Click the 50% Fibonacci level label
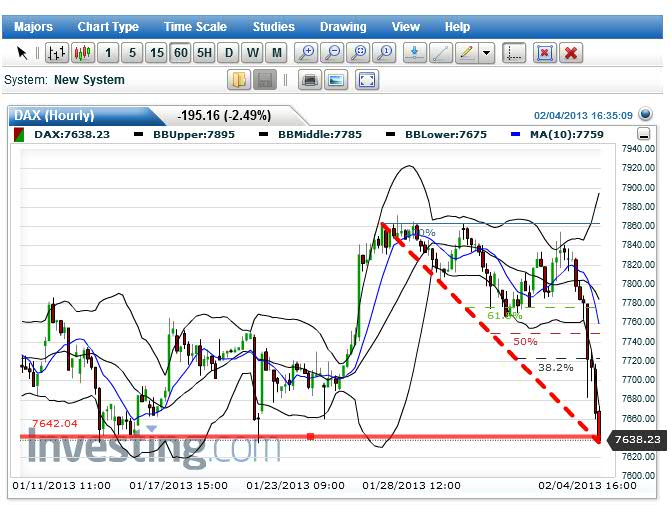Viewport: 671px width, 505px height. tap(525, 342)
